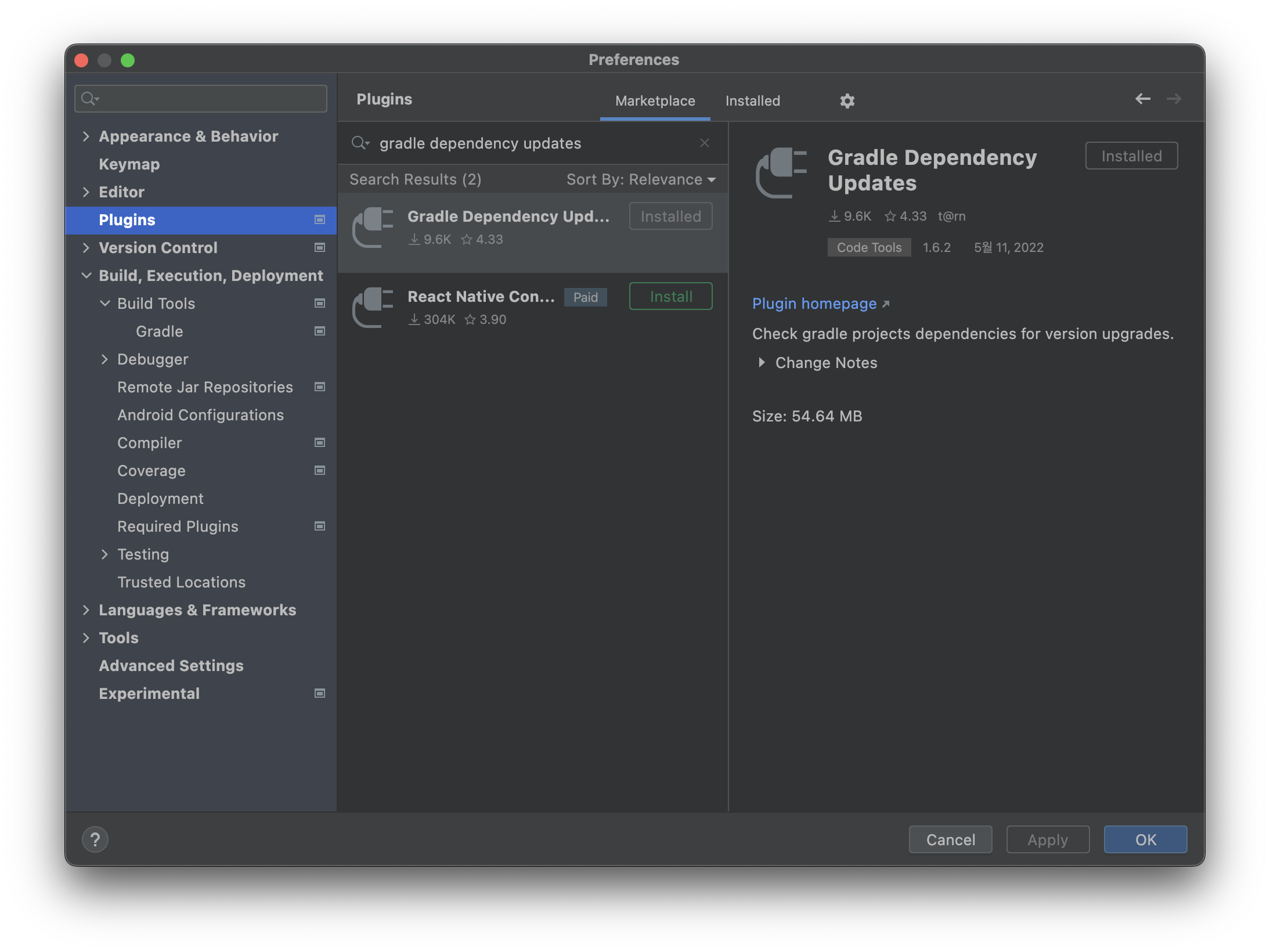Screen dimensions: 1270x952
Task: Install the React Native Console plugin
Action: [670, 297]
